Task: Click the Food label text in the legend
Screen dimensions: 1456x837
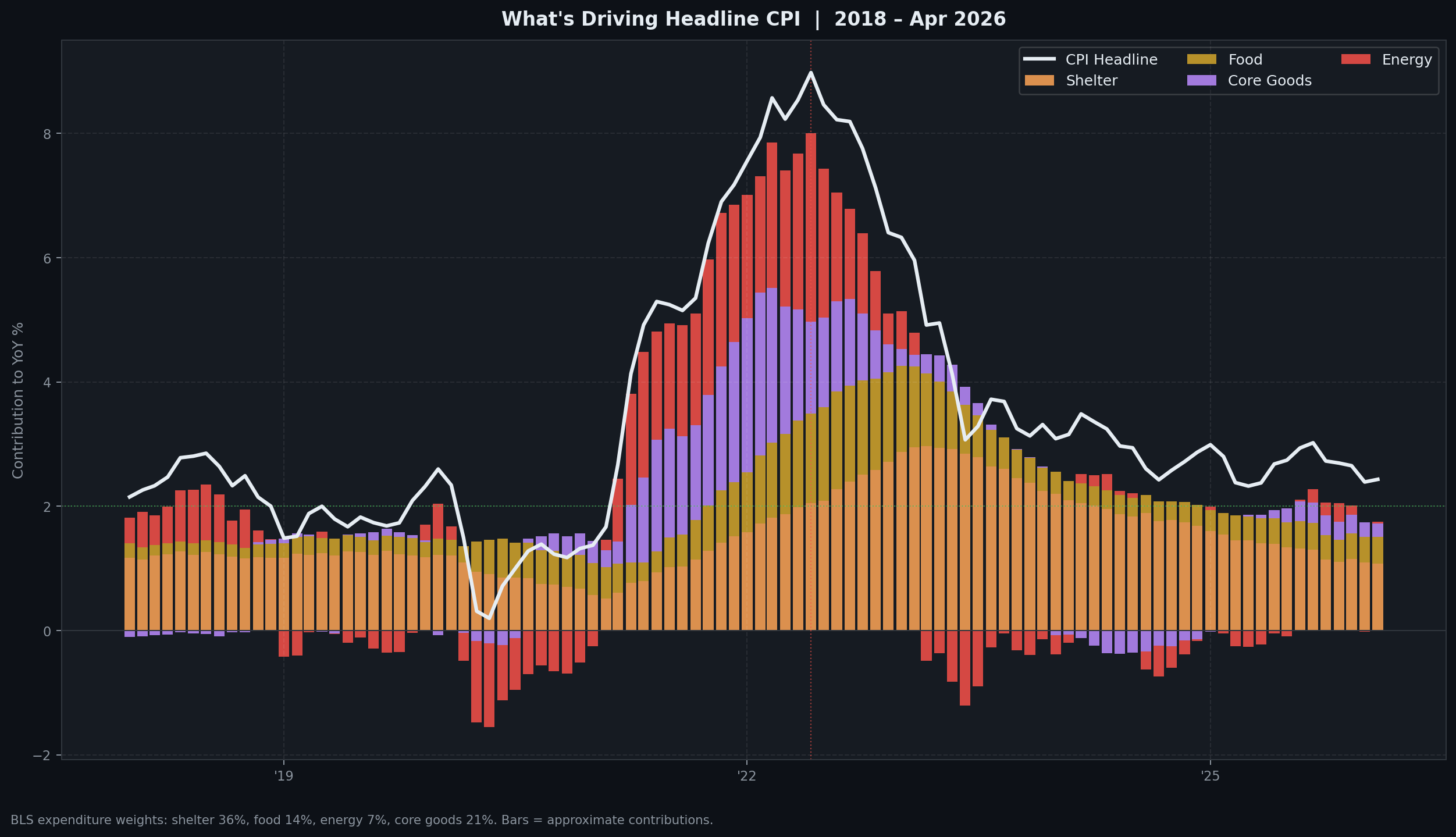Action: pyautogui.click(x=1245, y=59)
